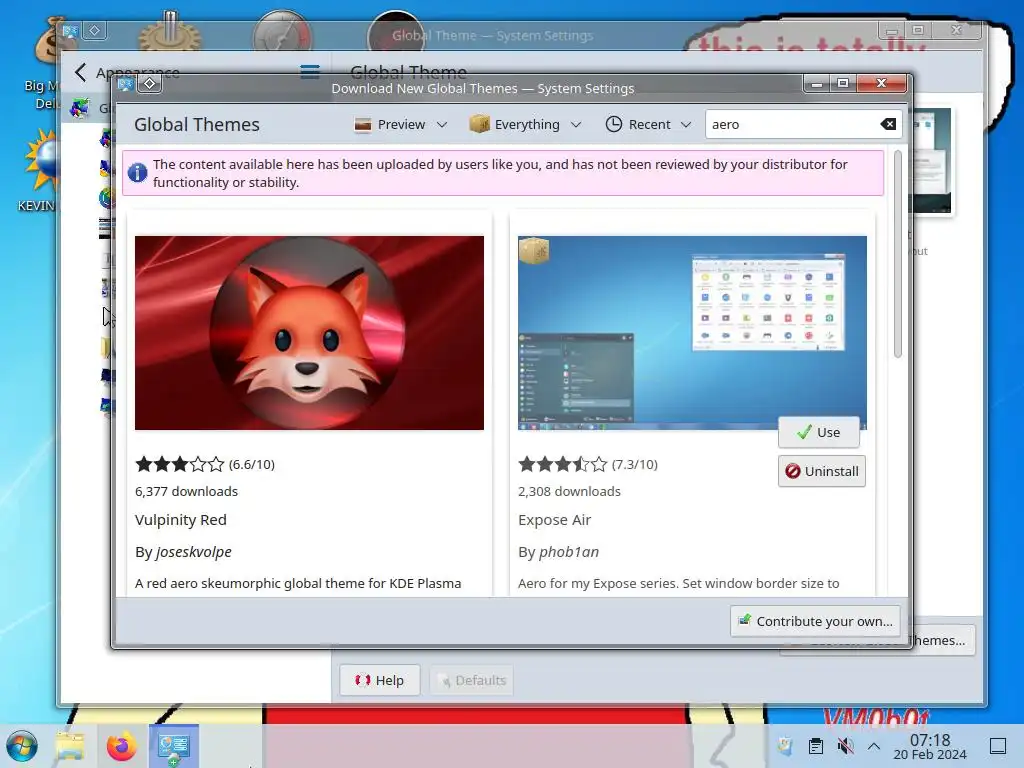Use the Expose Air theme
The height and width of the screenshot is (768, 1024).
818,432
